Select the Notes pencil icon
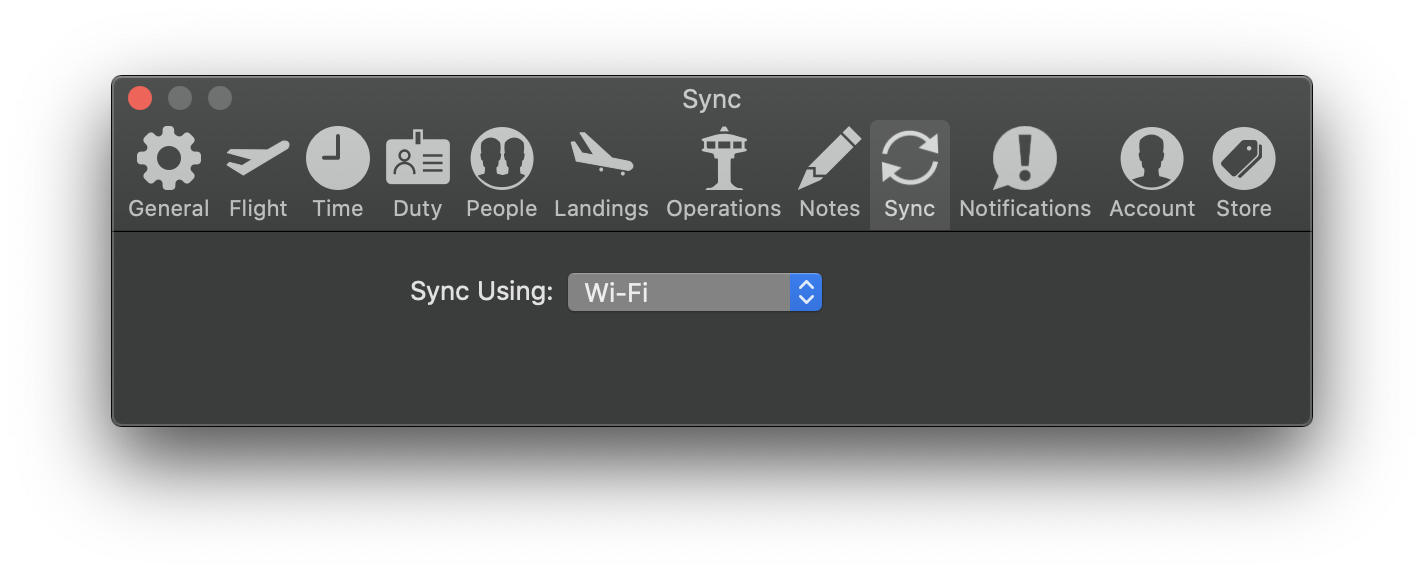Screen dimensions: 1424x574 (830, 158)
